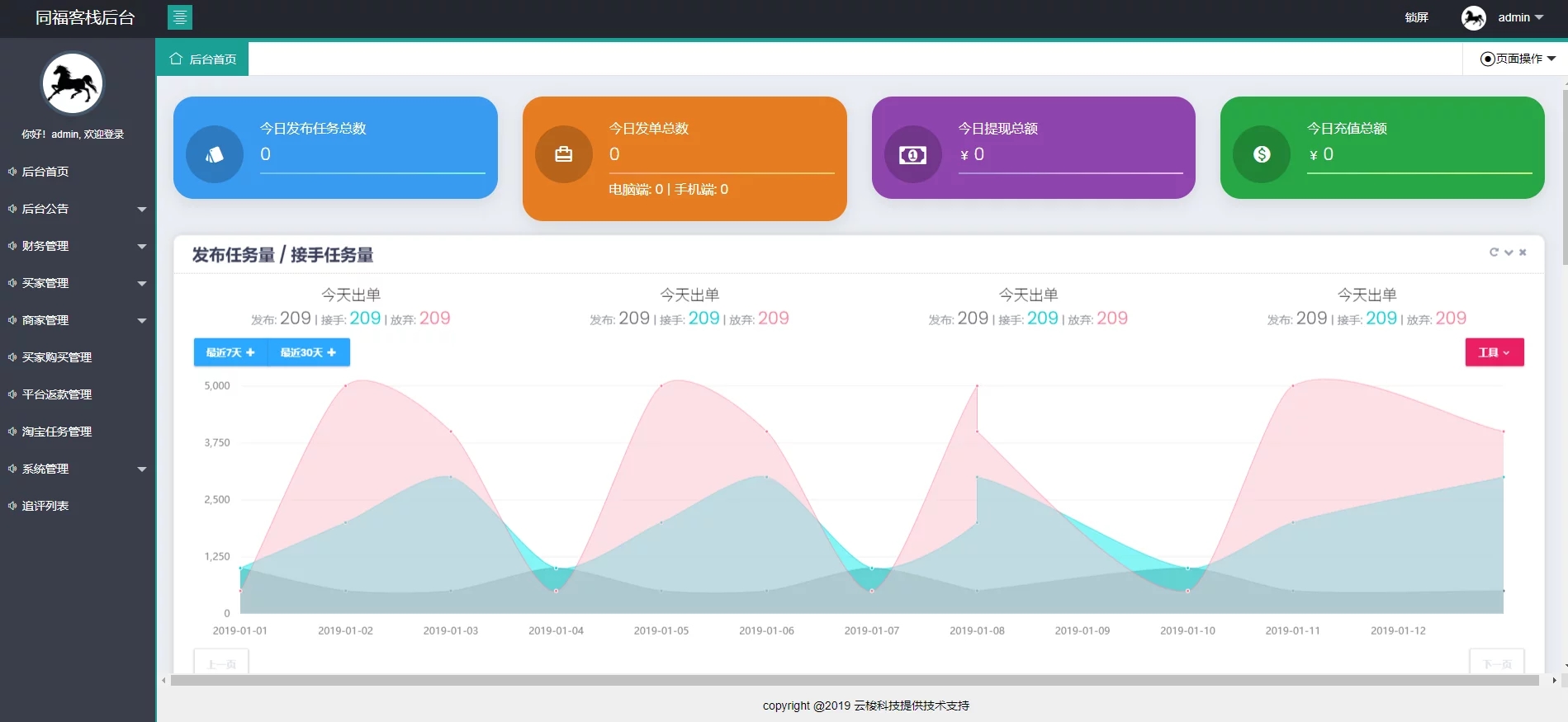Expand the 系统管理 sidebar menu
Image resolution: width=1568 pixels, height=722 pixels.
78,469
